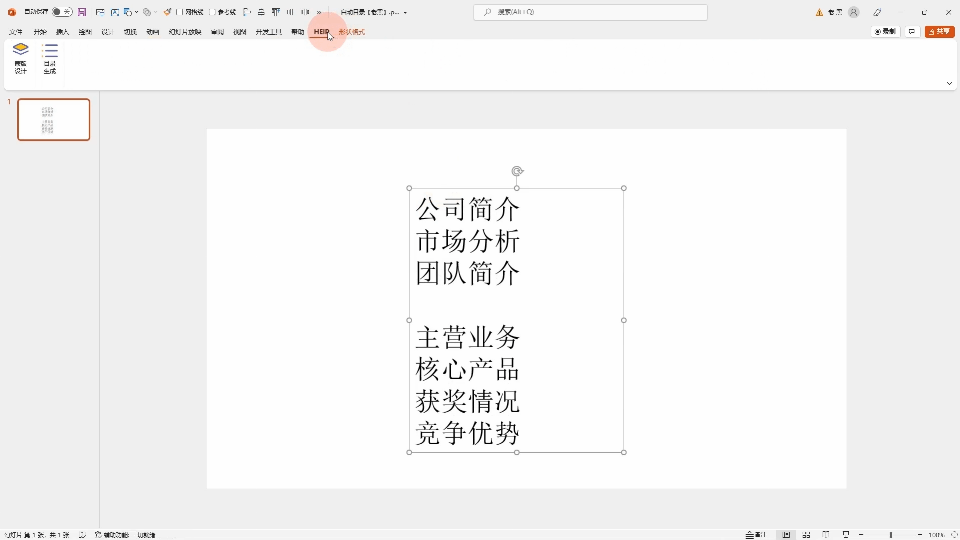The height and width of the screenshot is (540, 960).
Task: Click zoom out minus button
Action: click(861, 534)
